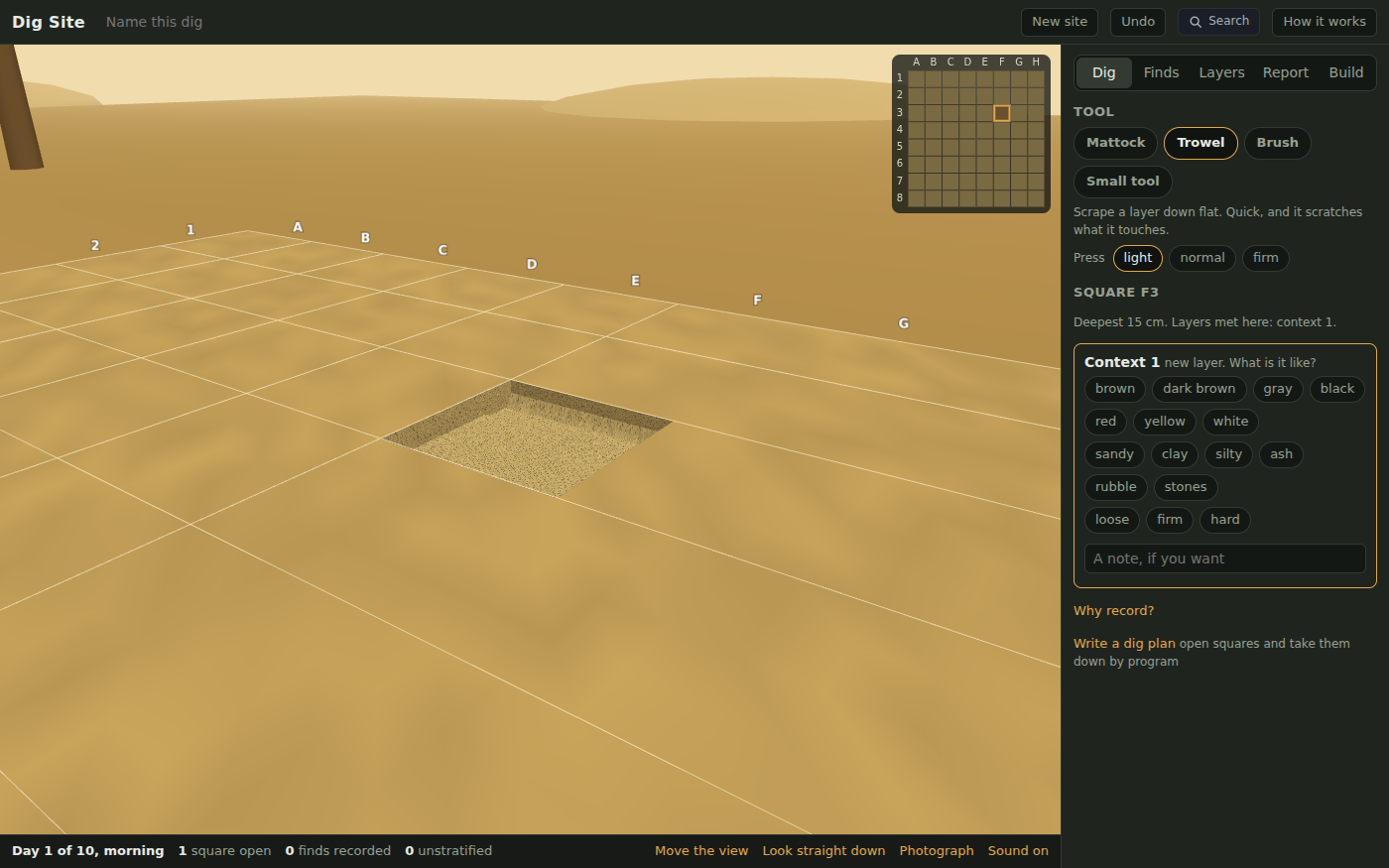1389x868 pixels.
Task: Tag context 1 as gray
Action: coord(1278,389)
